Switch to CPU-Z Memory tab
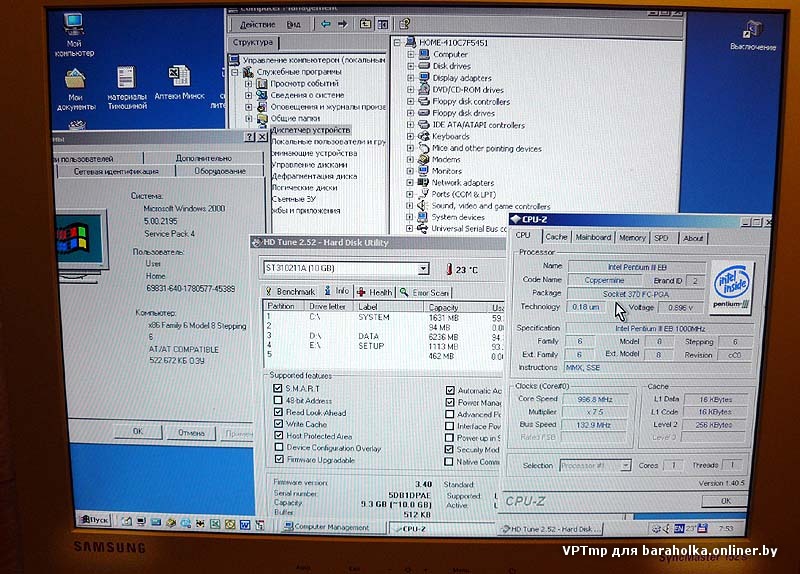This screenshot has width=800, height=574. click(632, 238)
